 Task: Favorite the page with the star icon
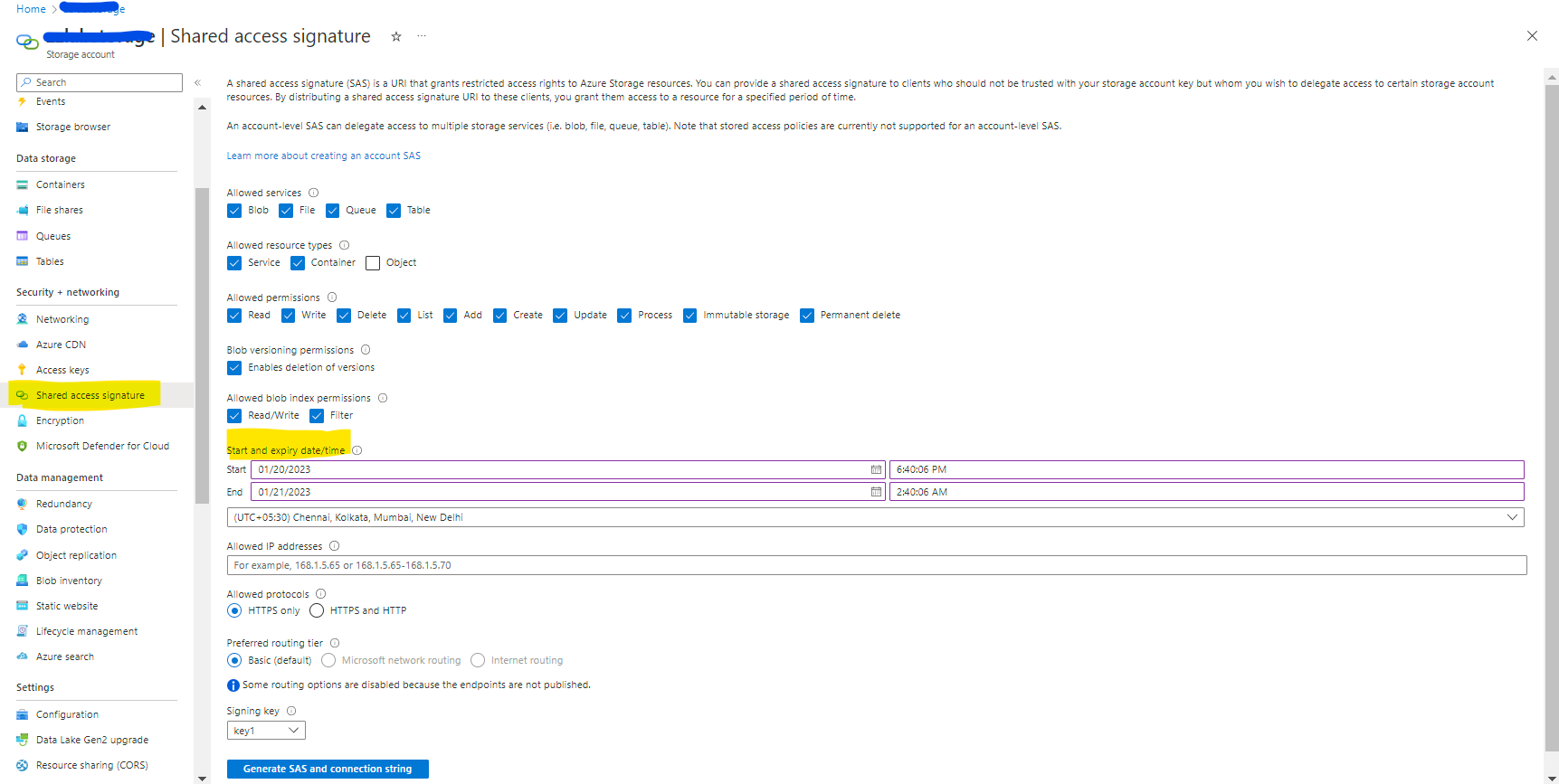[x=396, y=36]
